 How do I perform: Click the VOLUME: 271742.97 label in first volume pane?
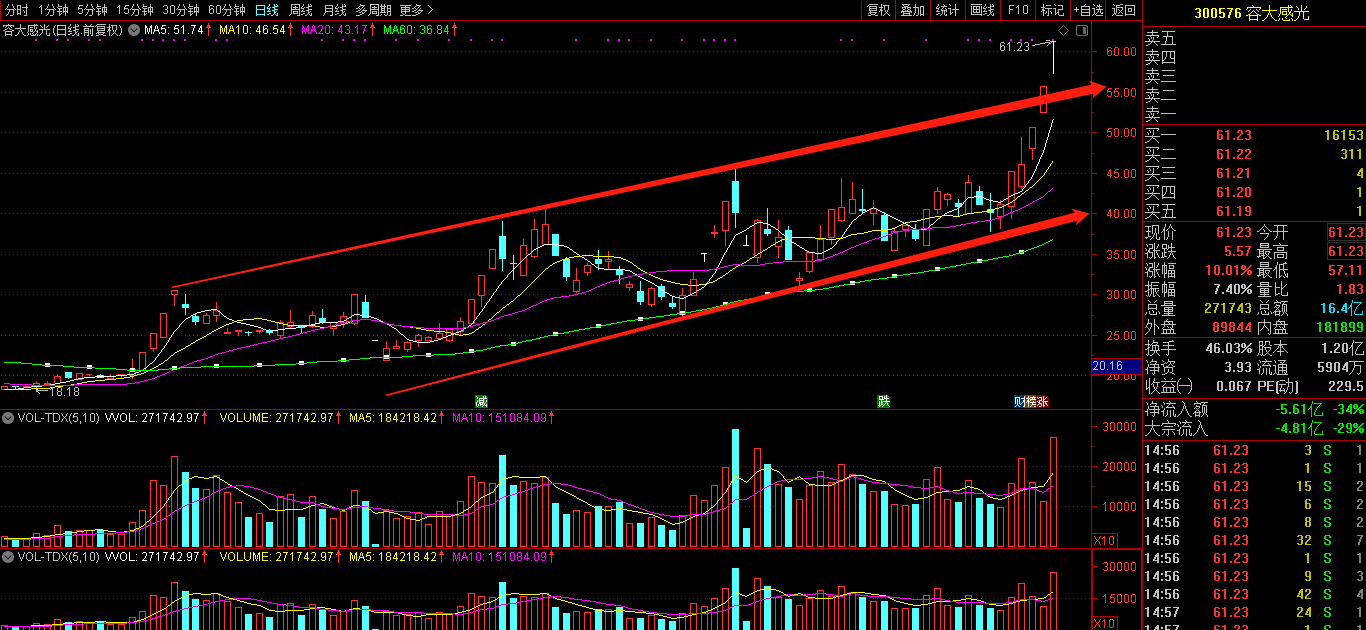(x=275, y=416)
